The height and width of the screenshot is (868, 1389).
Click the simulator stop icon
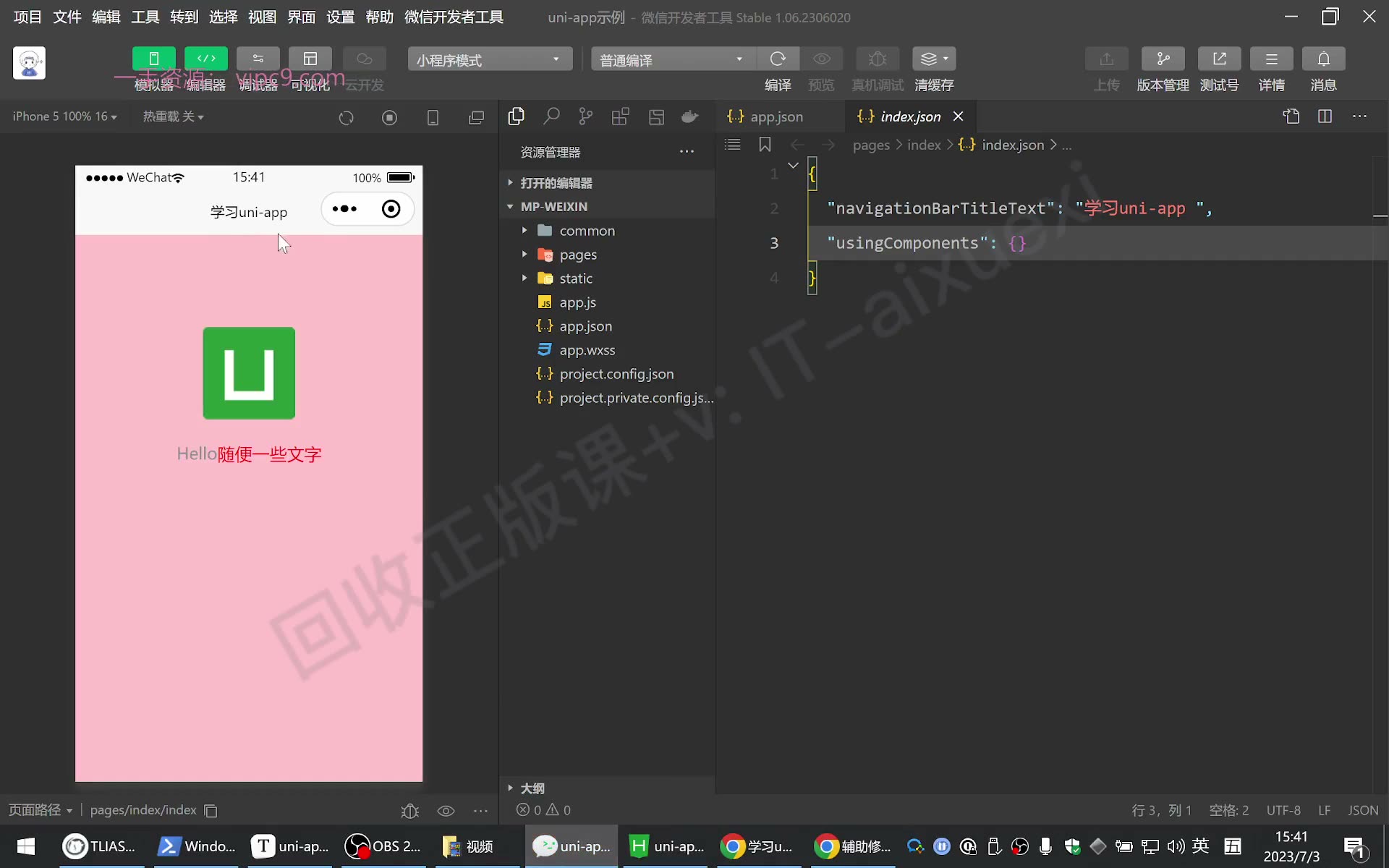pyautogui.click(x=389, y=117)
